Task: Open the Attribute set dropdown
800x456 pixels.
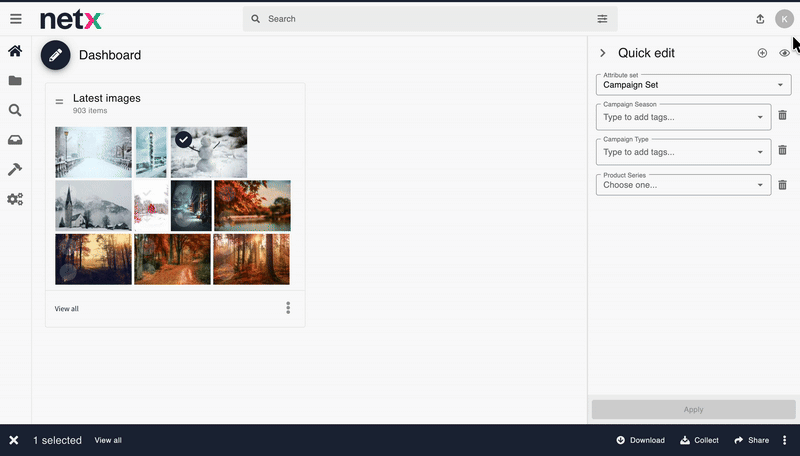Action: [x=694, y=85]
